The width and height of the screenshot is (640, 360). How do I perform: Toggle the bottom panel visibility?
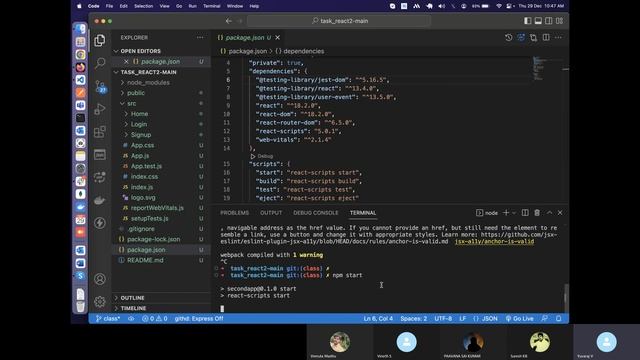point(538,21)
